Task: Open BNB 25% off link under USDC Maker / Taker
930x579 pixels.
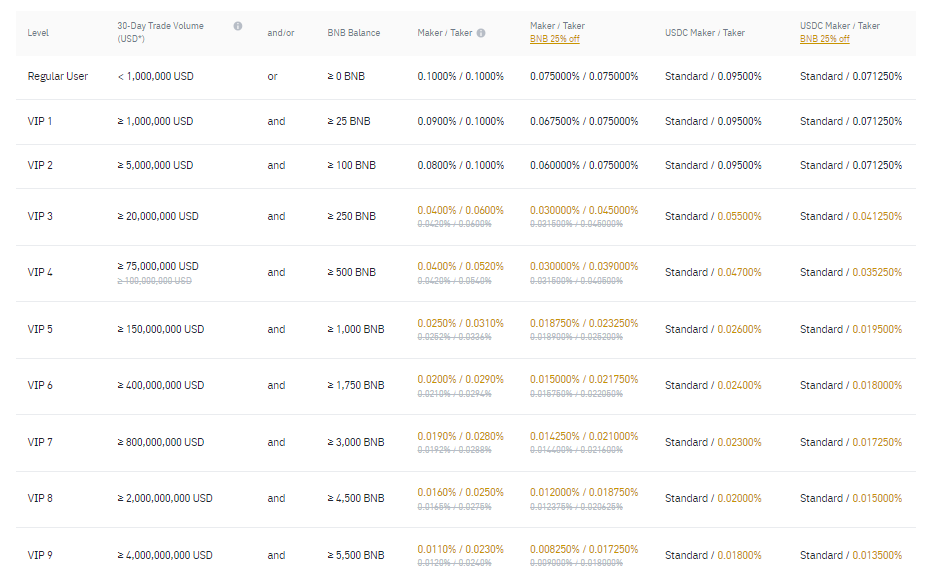Action: click(x=824, y=39)
